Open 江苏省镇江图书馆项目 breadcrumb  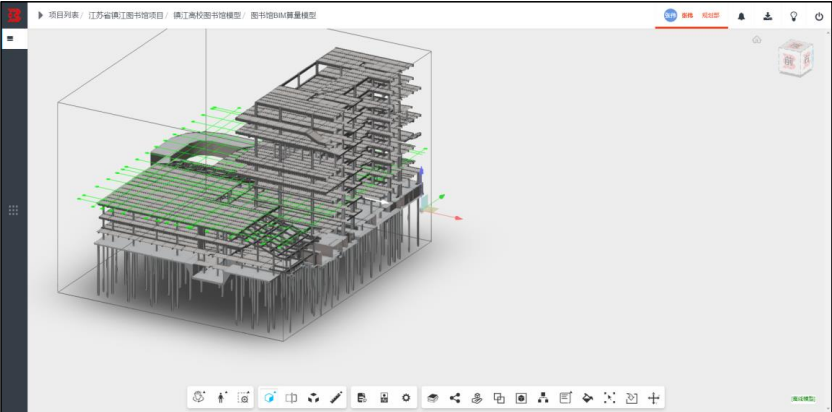126,15
